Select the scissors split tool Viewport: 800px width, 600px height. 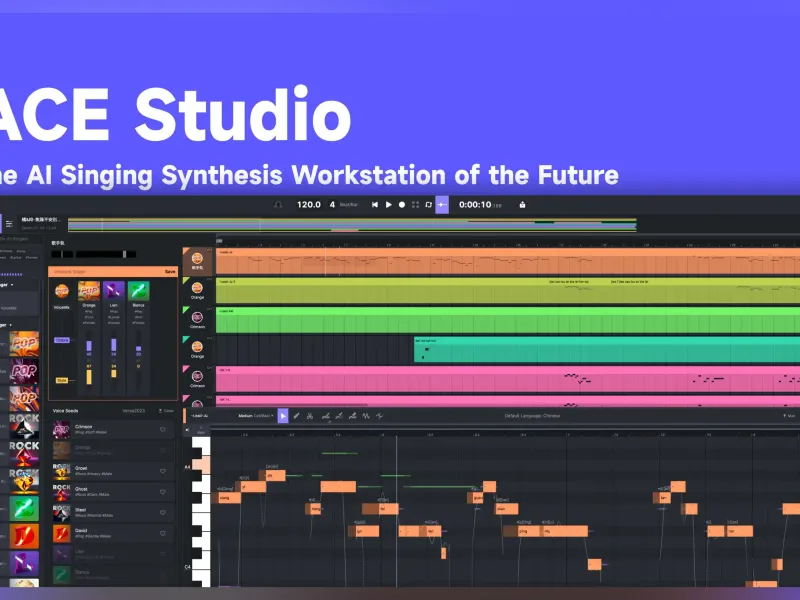[310, 416]
